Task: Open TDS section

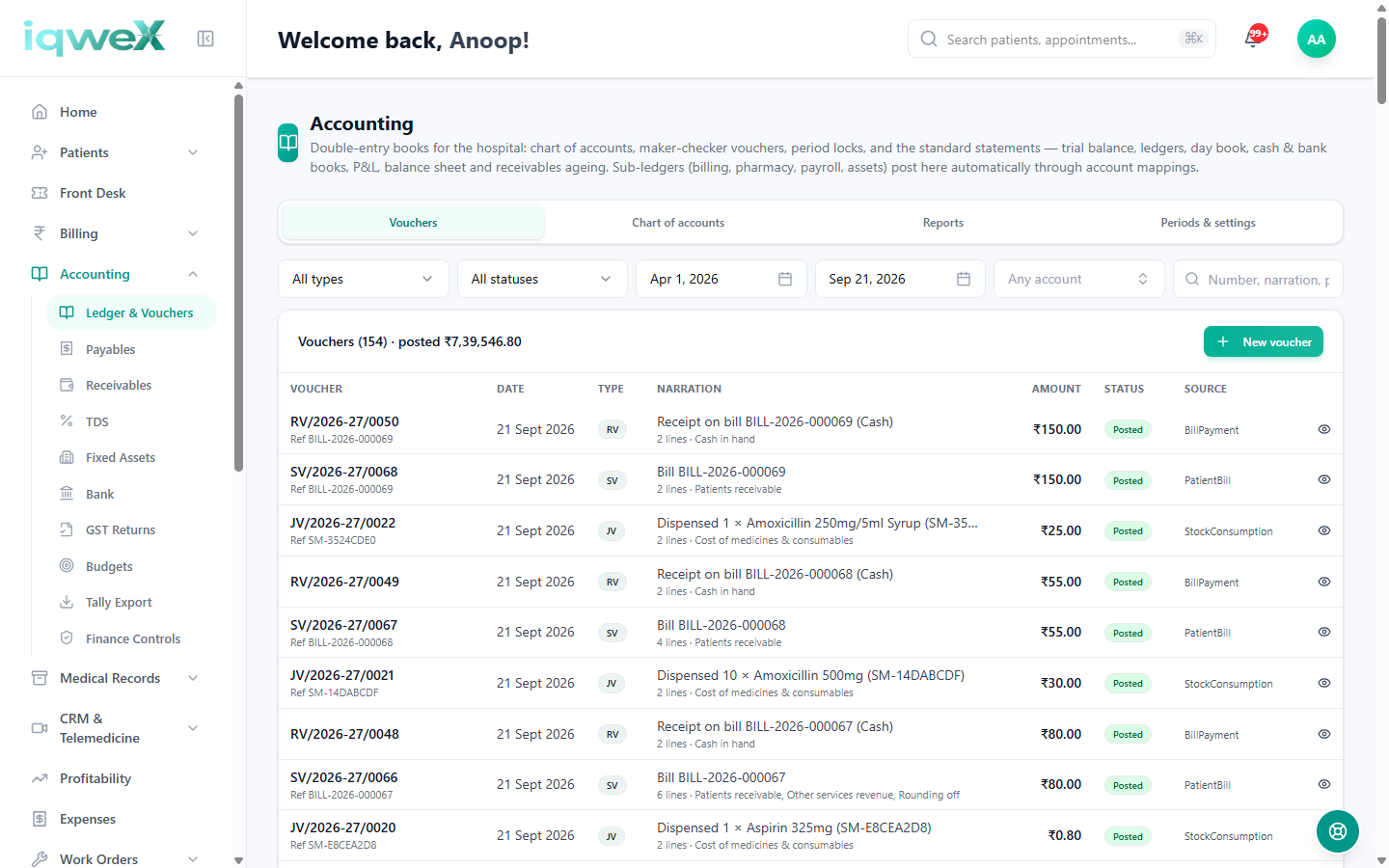Action: [131, 421]
